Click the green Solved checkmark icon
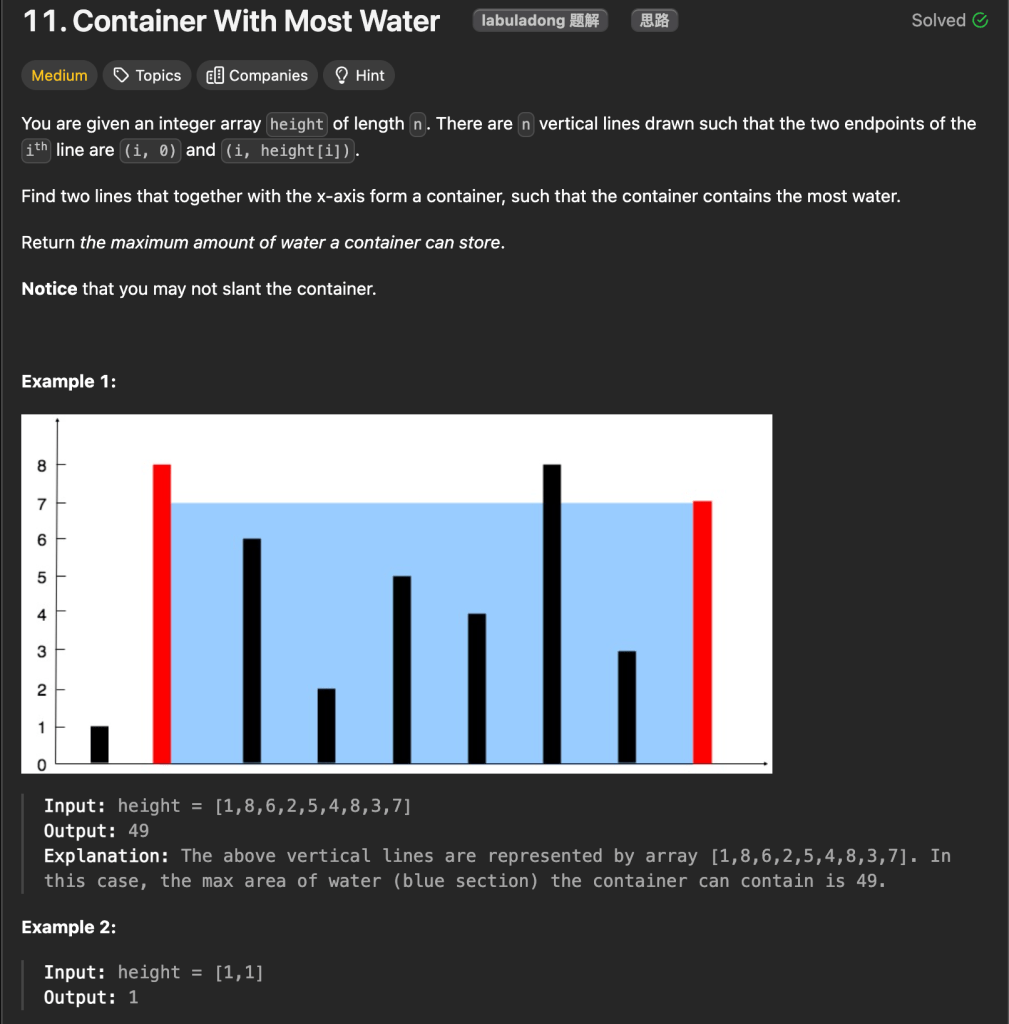The height and width of the screenshot is (1024, 1009). (980, 21)
